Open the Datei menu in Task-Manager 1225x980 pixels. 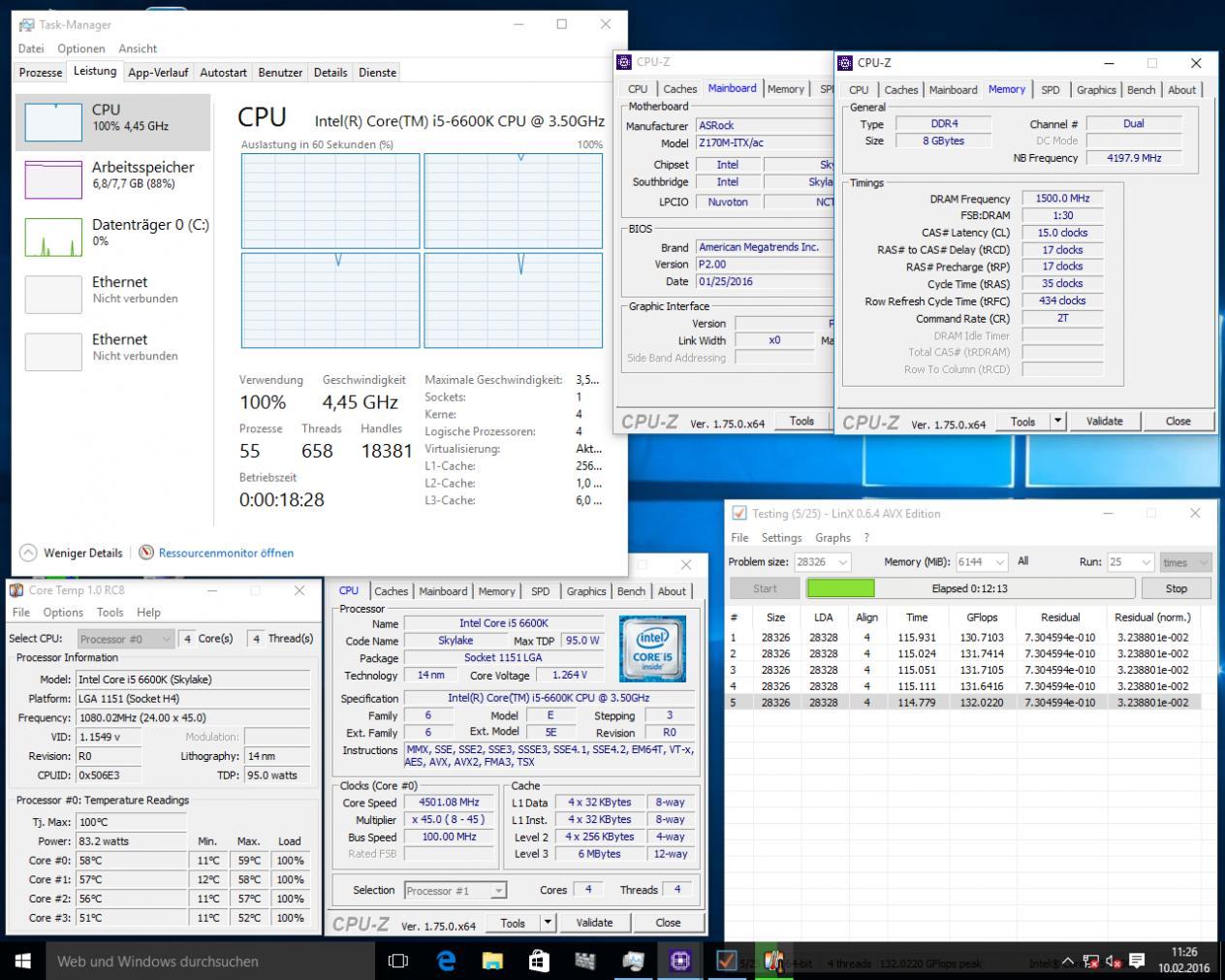31,48
